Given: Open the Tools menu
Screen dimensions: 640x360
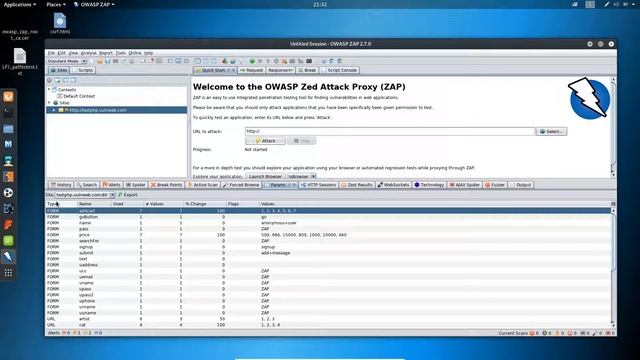Looking at the screenshot, I should (x=120, y=53).
